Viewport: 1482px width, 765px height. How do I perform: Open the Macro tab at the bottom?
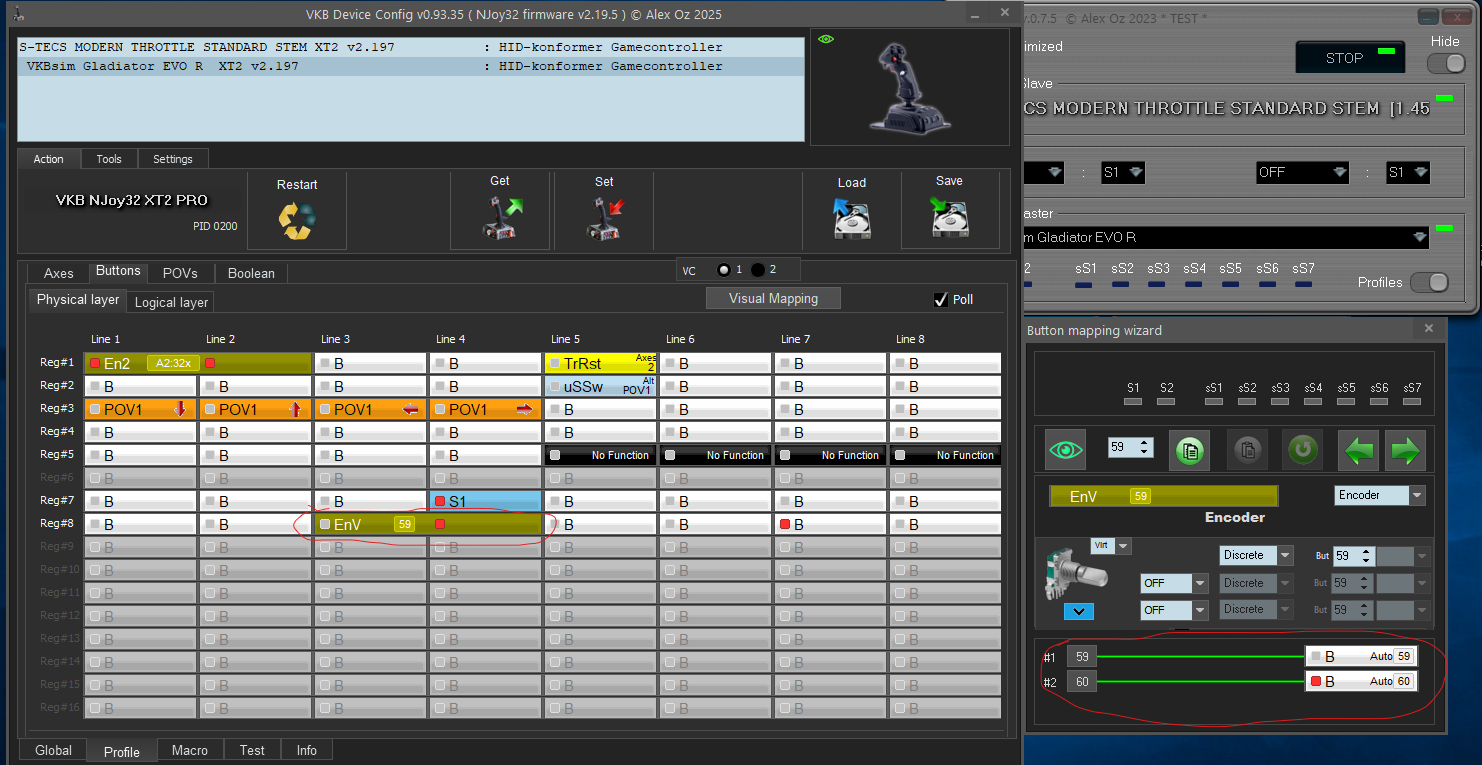pos(190,750)
